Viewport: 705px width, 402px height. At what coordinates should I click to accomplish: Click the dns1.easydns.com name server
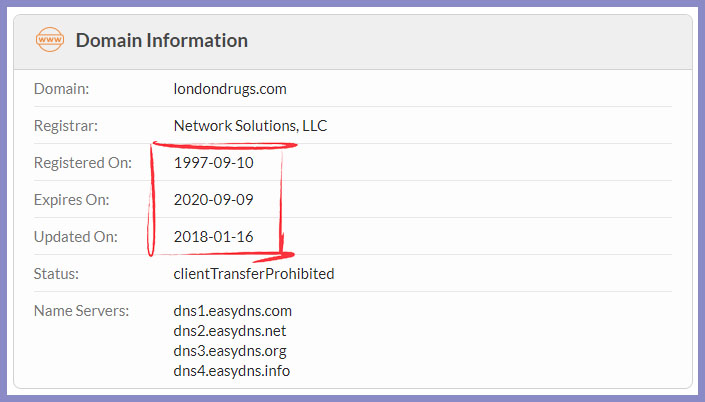coord(232,311)
